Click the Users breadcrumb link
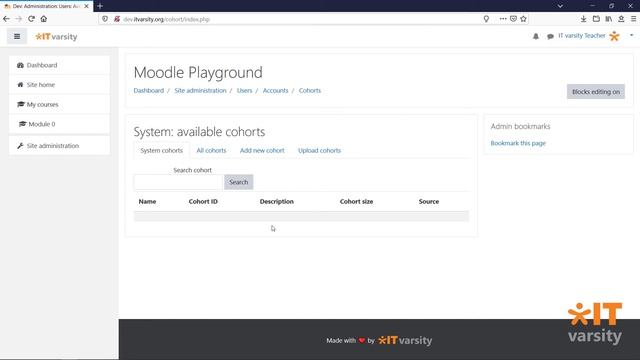Viewport: 640px width, 360px height. (244, 91)
